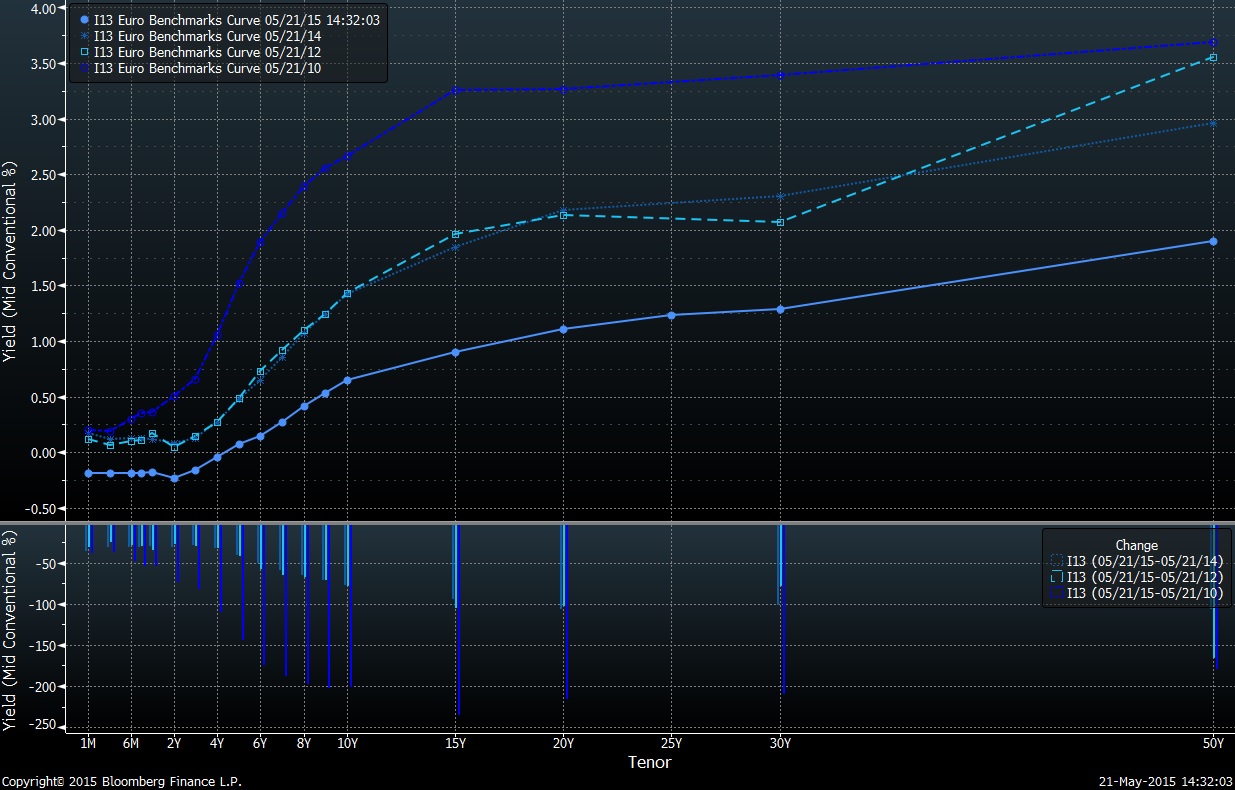Click the 6M tenor label
This screenshot has width=1235, height=790.
131,743
